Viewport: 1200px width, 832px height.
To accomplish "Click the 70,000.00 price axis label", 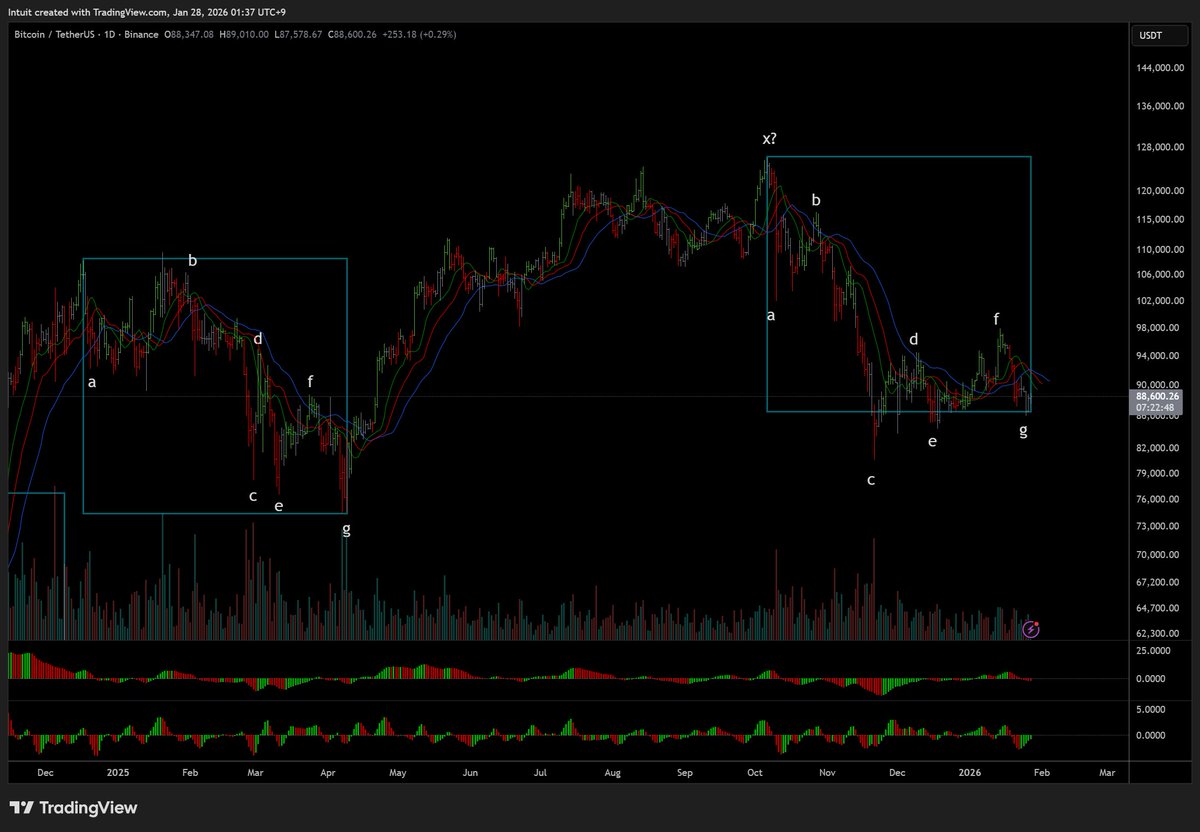I will tap(1160, 555).
